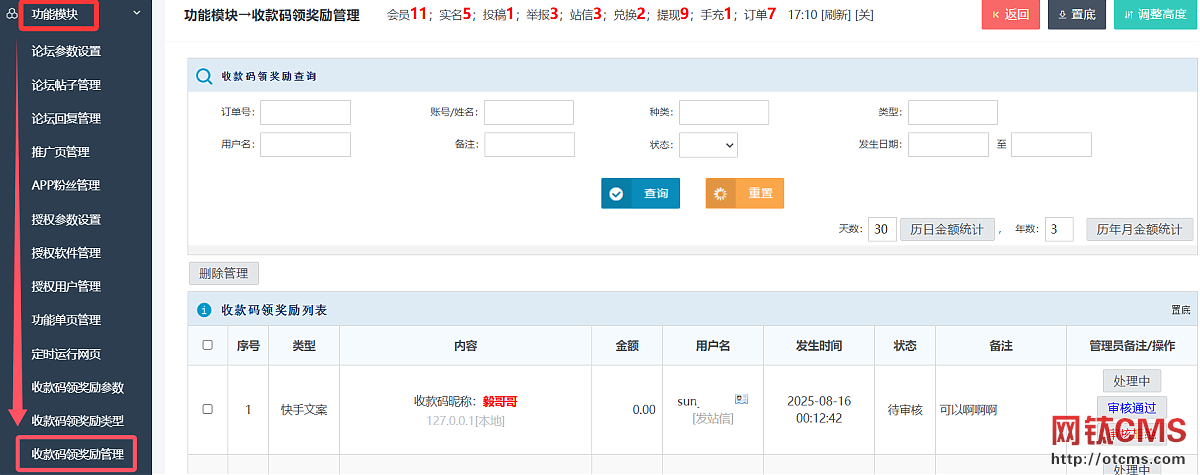1200x475 pixels.
Task: Click the blue info icon in the list header
Action: pyautogui.click(x=204, y=310)
